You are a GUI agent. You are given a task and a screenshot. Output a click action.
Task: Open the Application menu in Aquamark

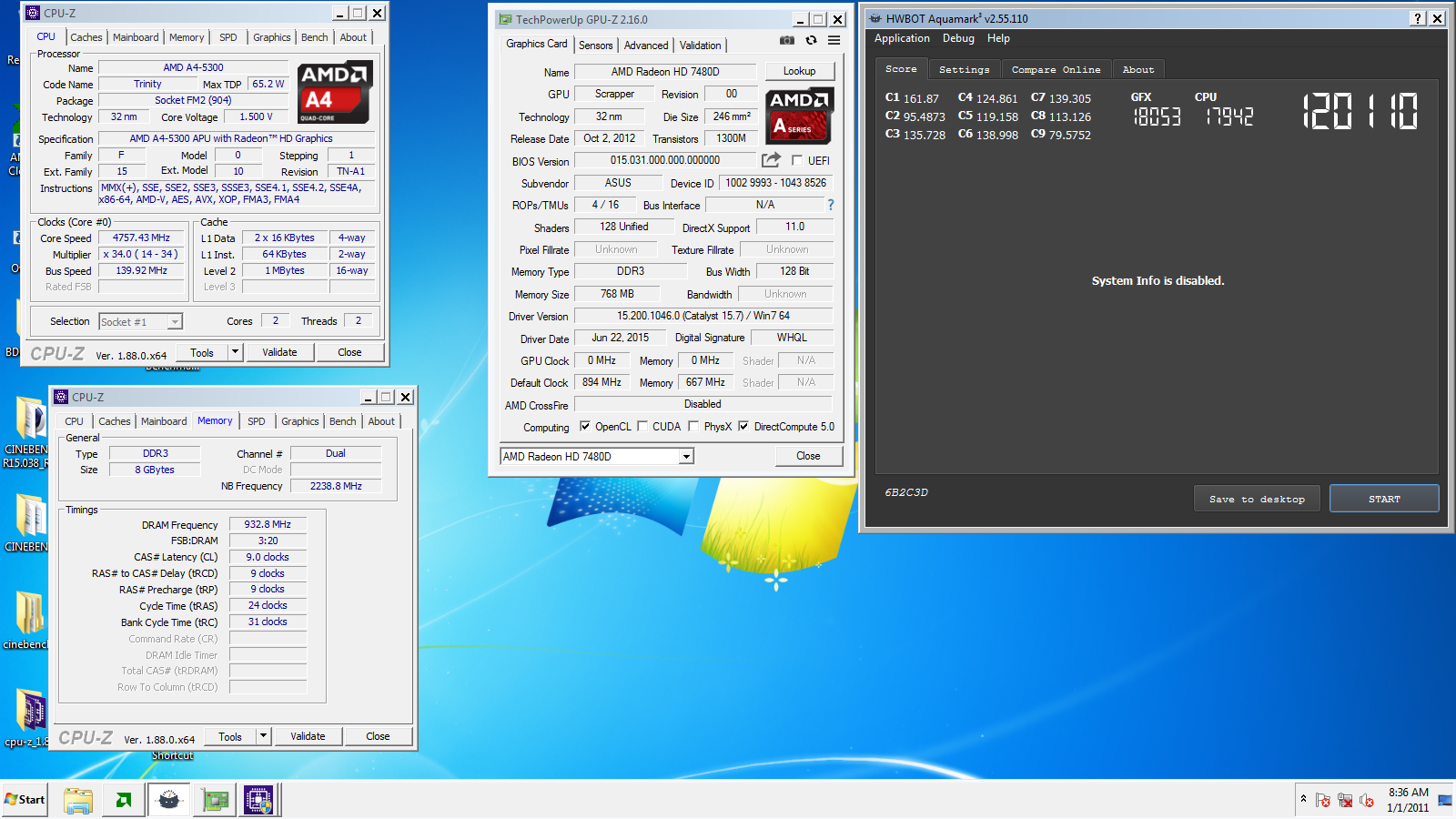pyautogui.click(x=902, y=38)
